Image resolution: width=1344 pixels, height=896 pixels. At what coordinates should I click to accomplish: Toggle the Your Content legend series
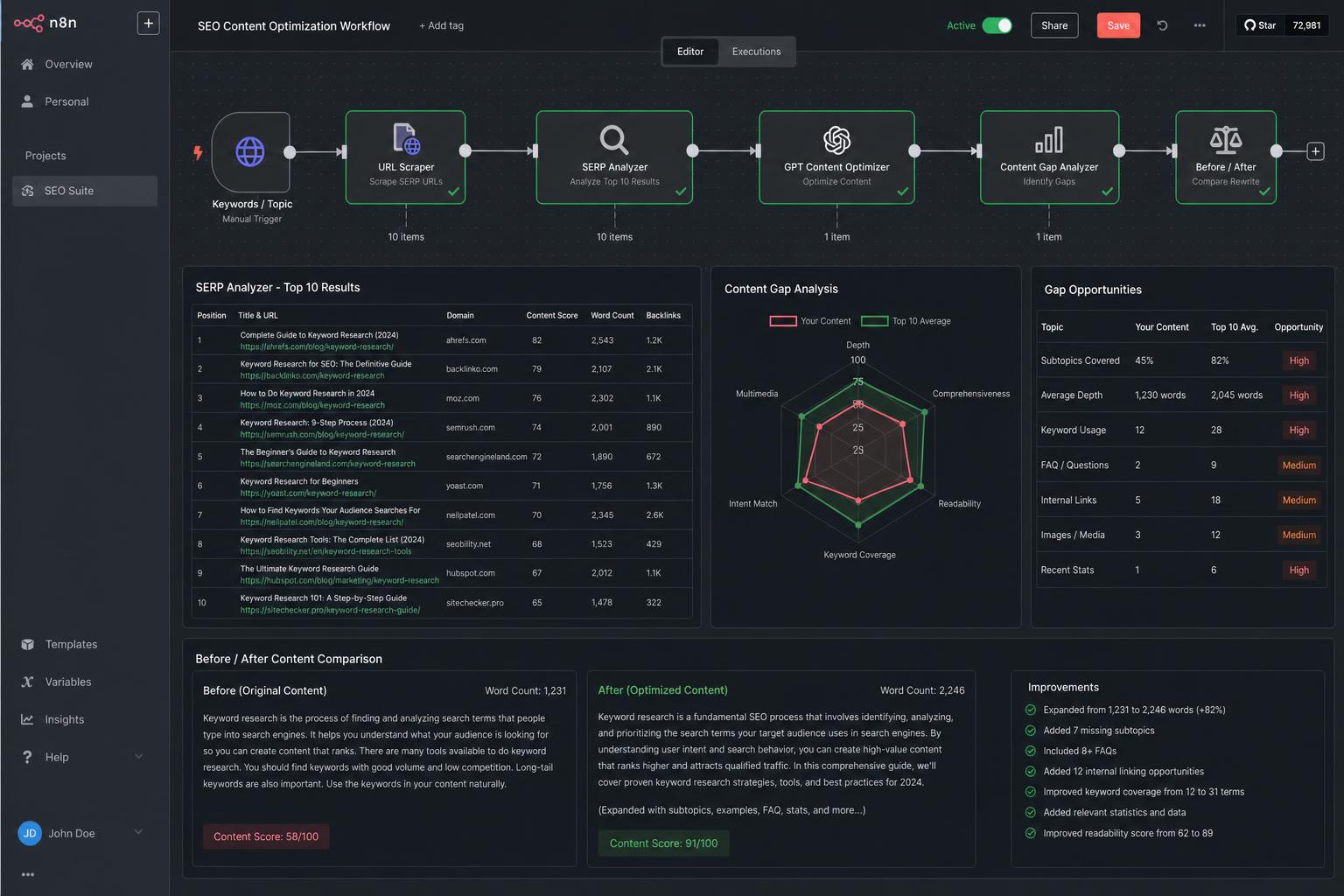tap(810, 321)
